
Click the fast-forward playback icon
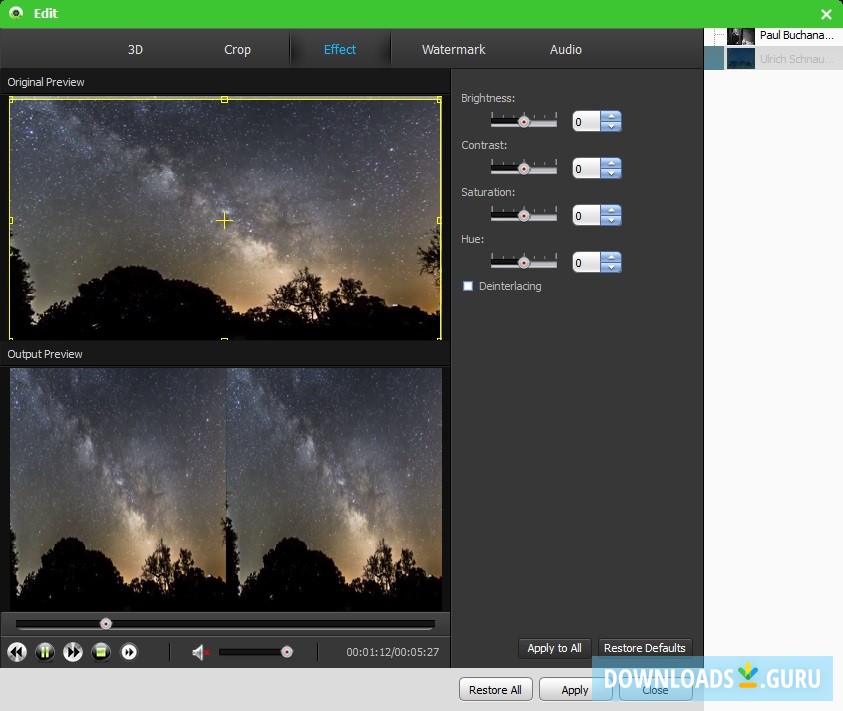72,651
